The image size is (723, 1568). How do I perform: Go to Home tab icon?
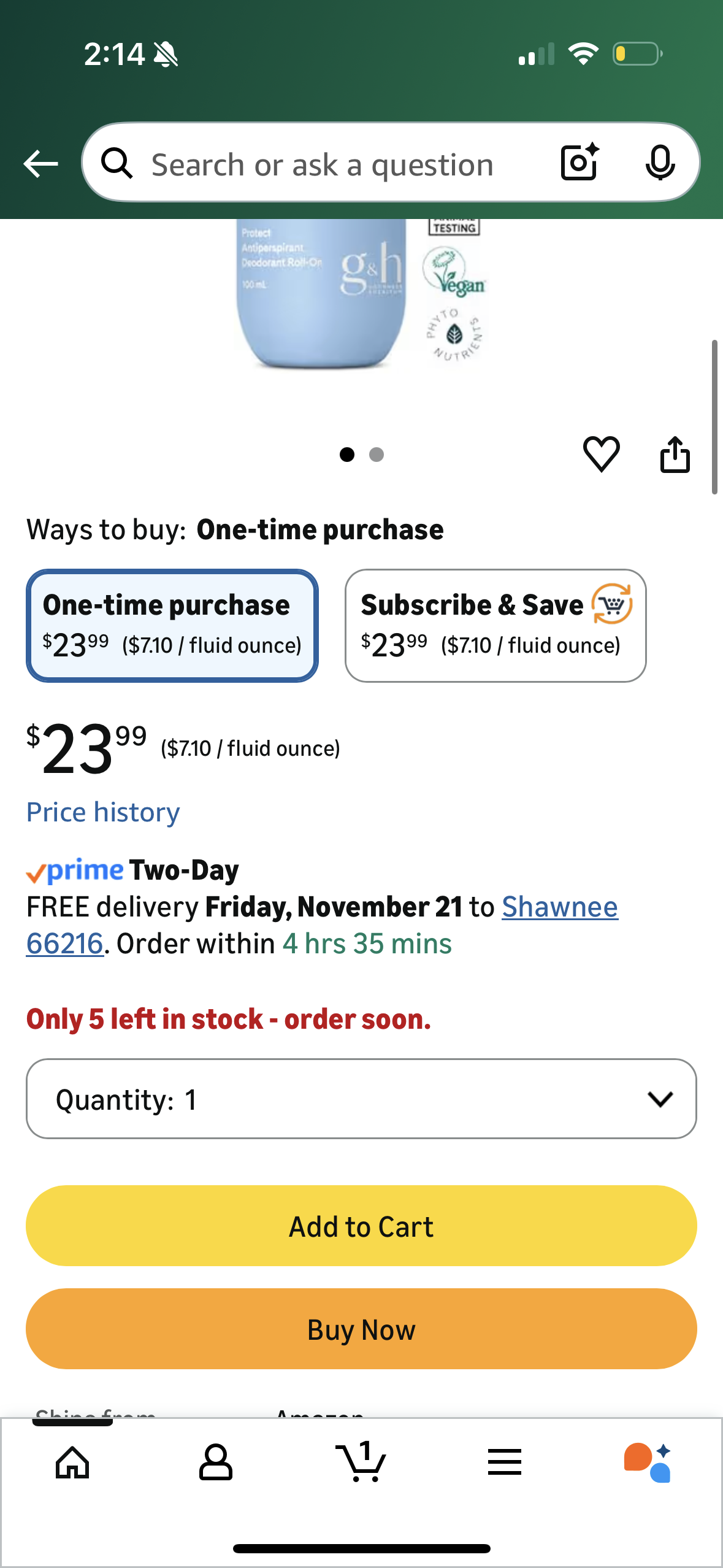(x=72, y=1462)
